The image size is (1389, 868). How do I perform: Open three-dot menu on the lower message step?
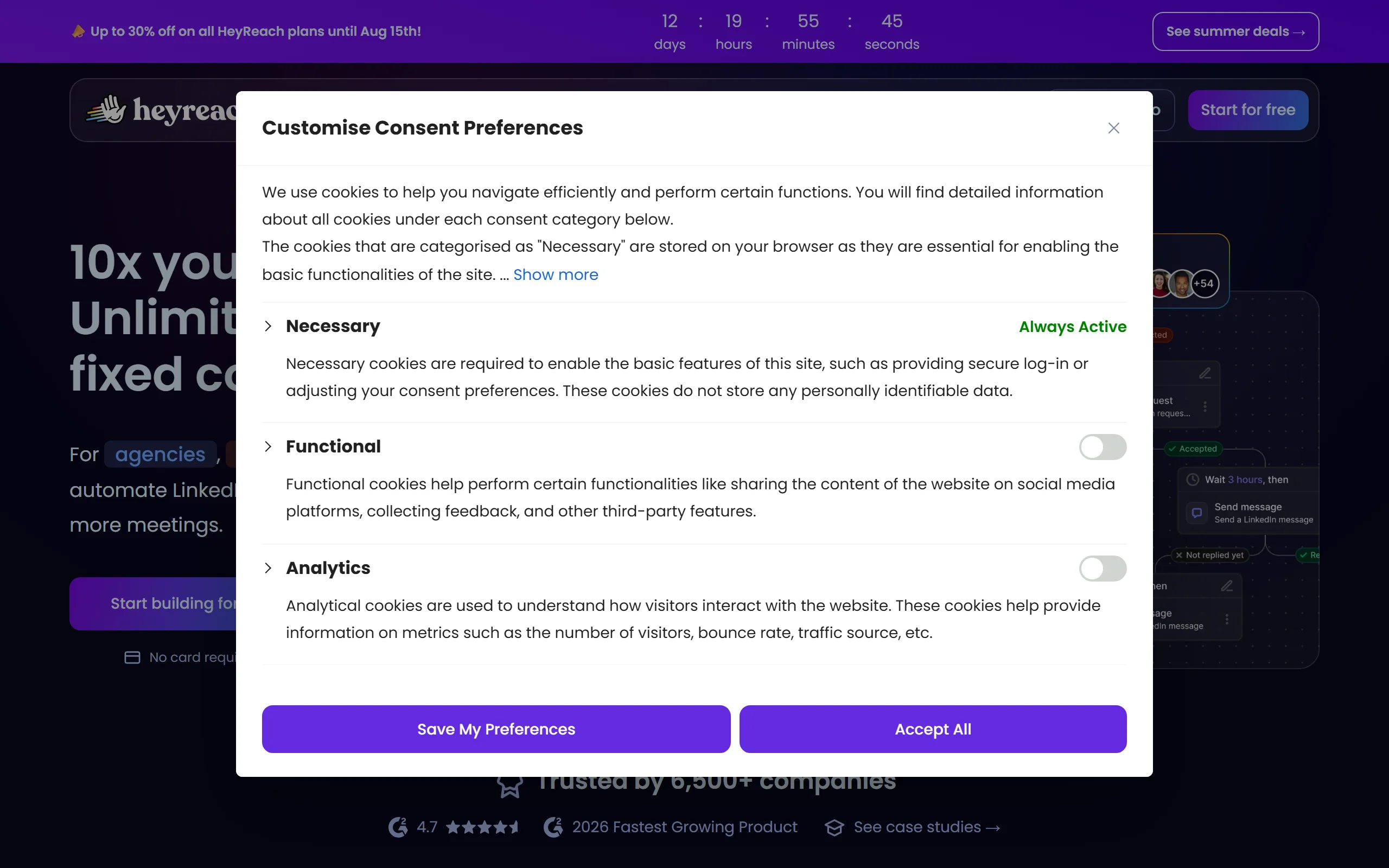click(x=1227, y=620)
